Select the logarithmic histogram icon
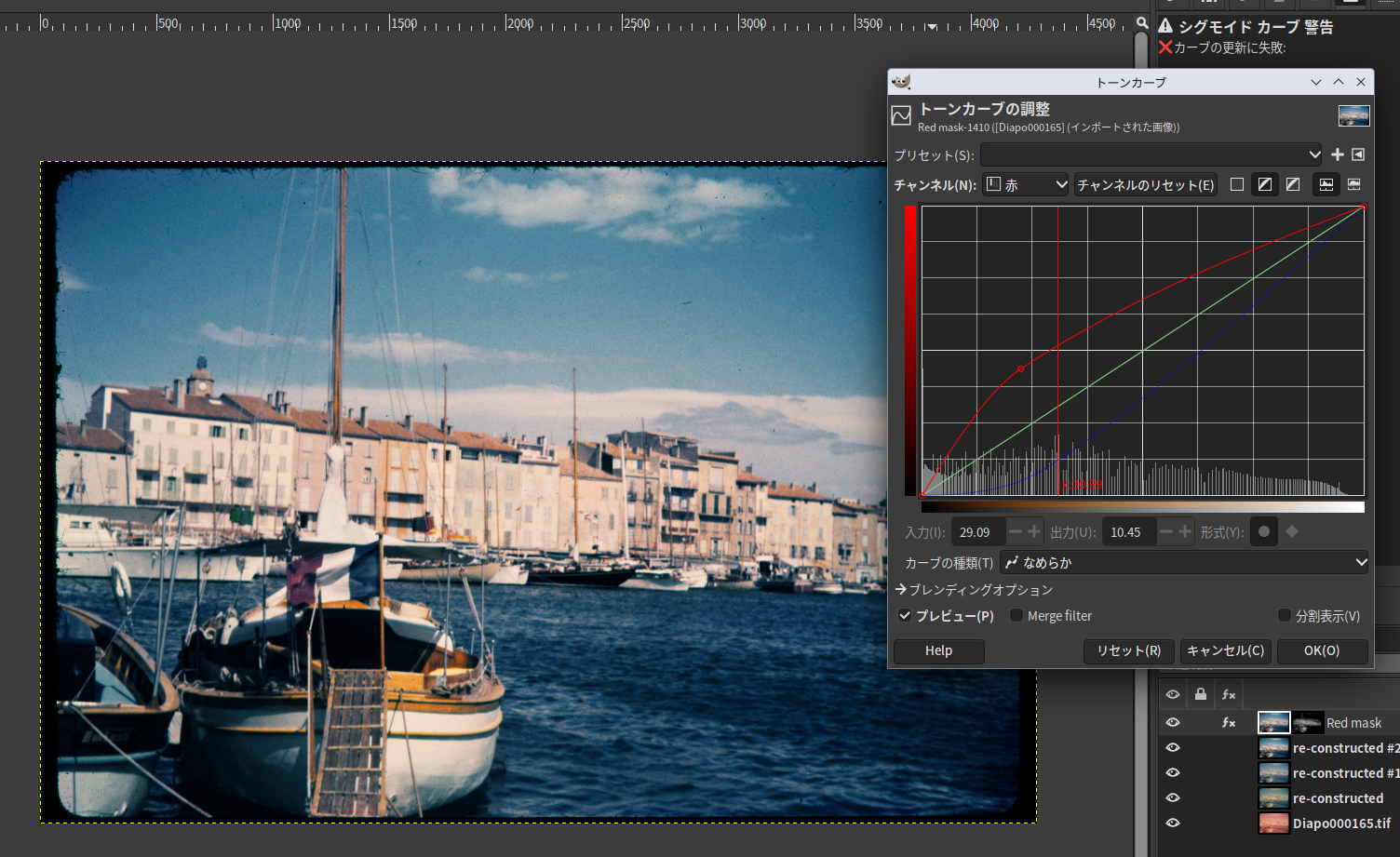 1354,184
